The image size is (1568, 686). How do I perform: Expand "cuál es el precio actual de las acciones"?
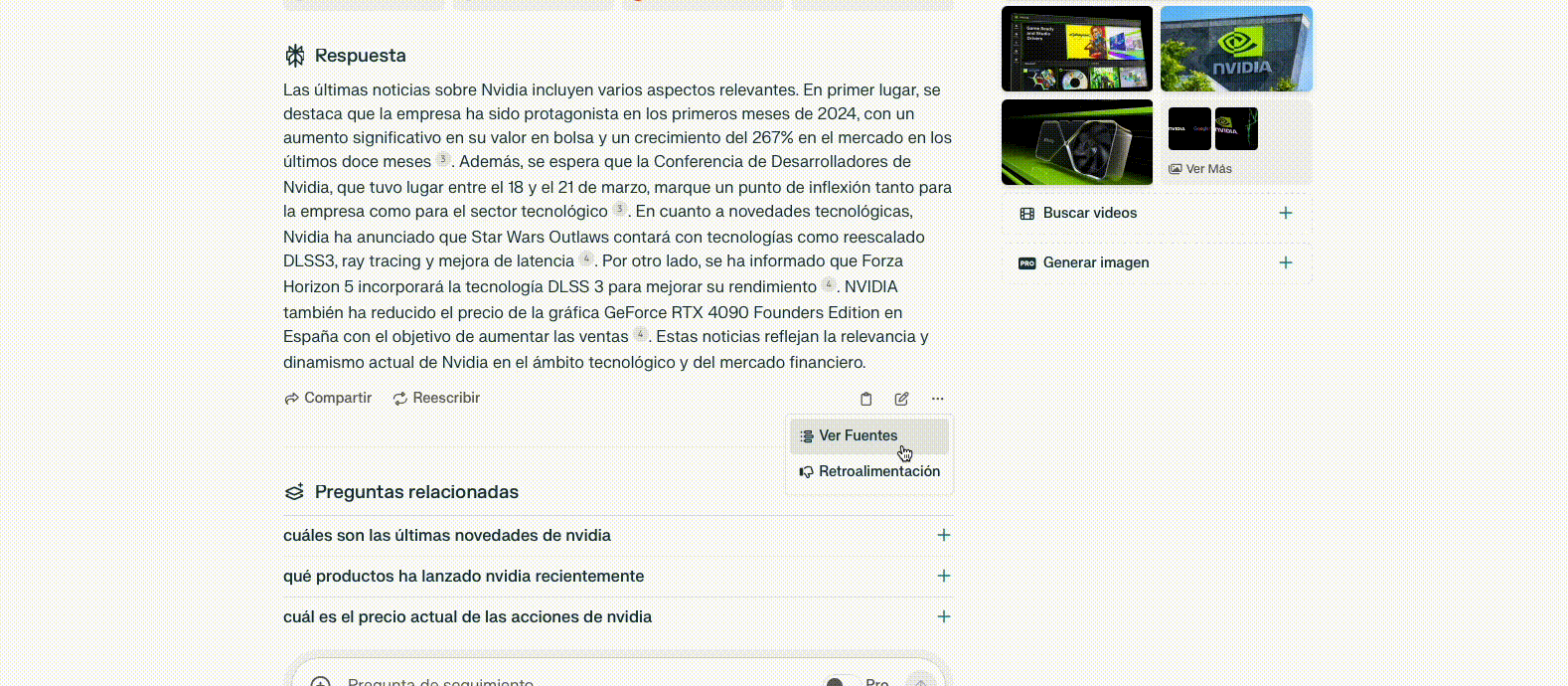point(617,616)
